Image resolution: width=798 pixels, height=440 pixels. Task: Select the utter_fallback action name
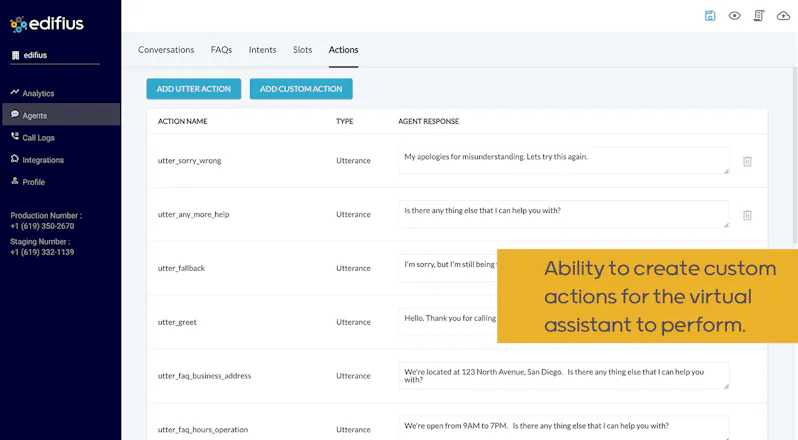[181, 268]
